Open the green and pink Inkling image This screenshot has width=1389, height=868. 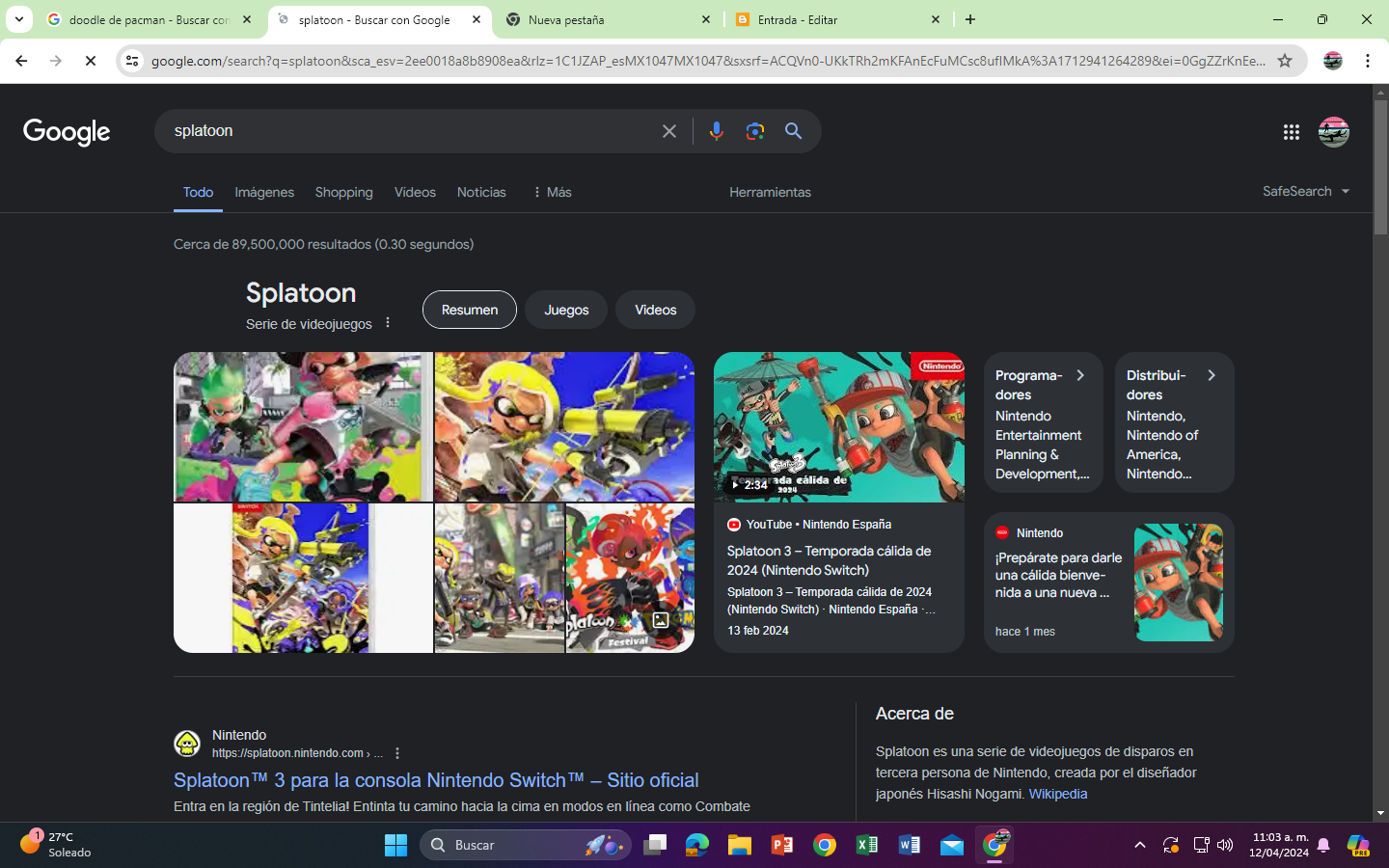303,426
